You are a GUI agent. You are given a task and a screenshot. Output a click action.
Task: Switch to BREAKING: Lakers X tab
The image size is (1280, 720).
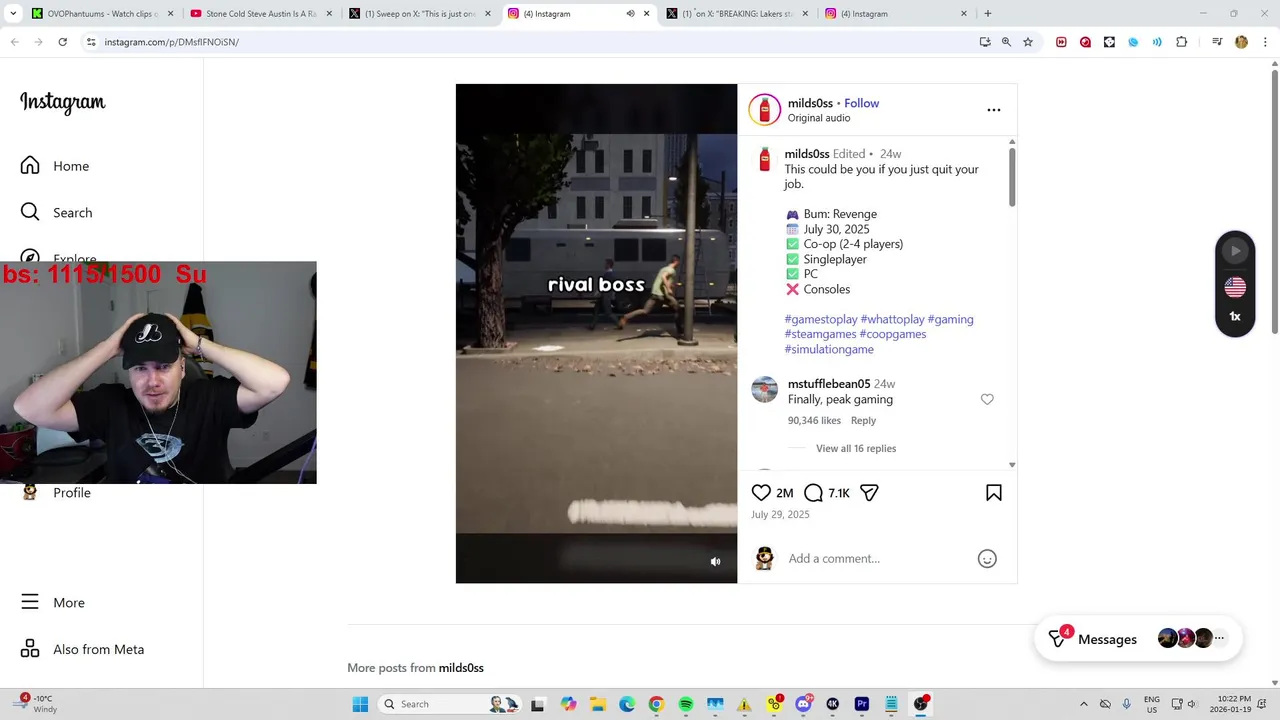pyautogui.click(x=738, y=14)
